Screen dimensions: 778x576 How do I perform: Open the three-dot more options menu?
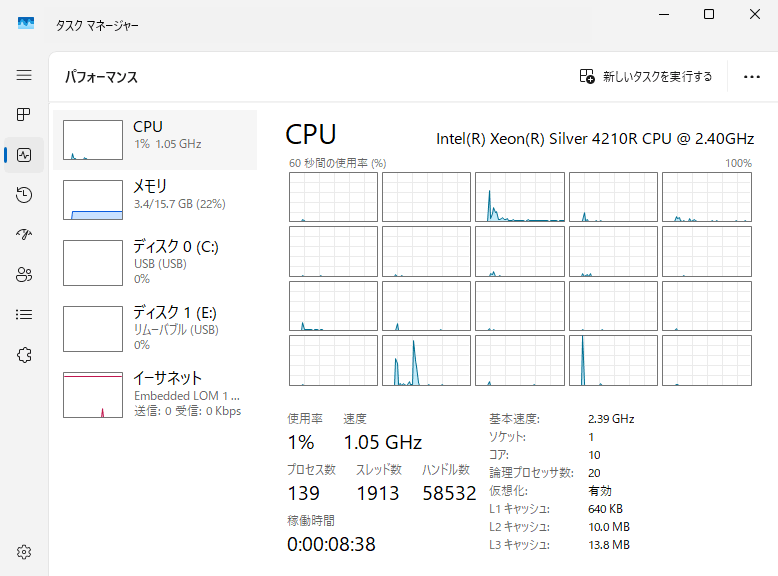752,77
